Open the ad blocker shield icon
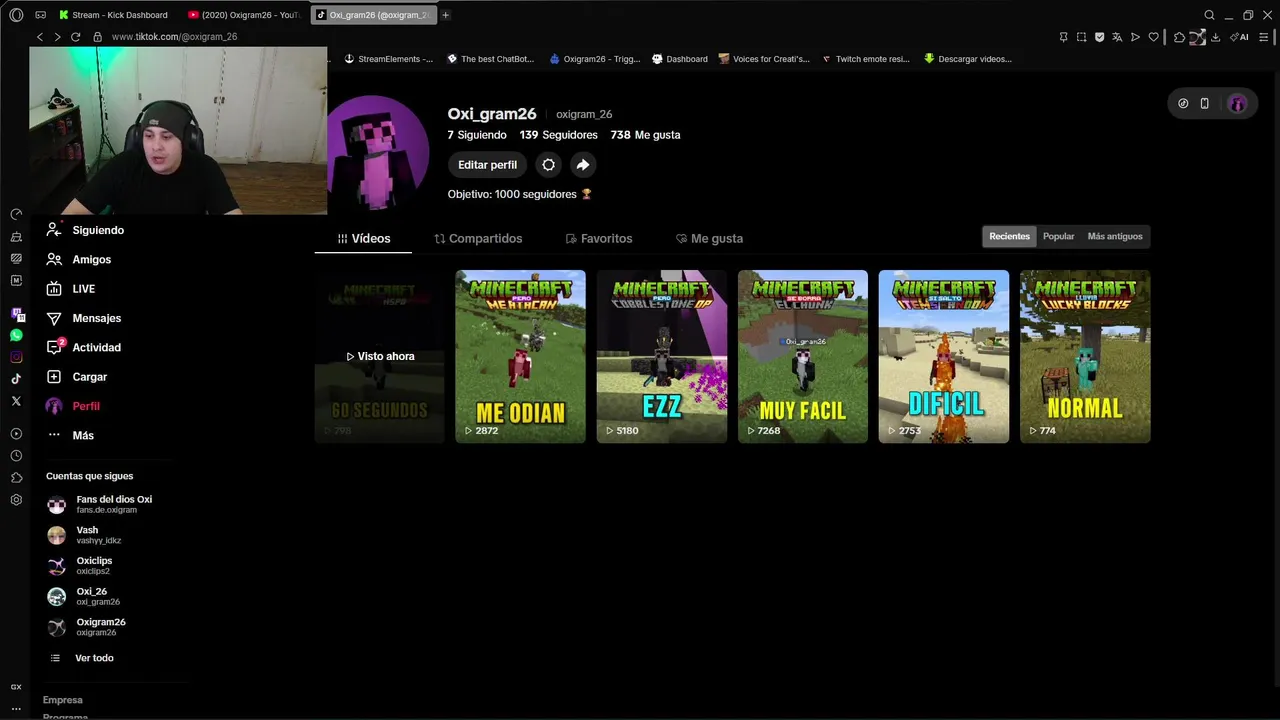The image size is (1280, 720). [x=1099, y=37]
